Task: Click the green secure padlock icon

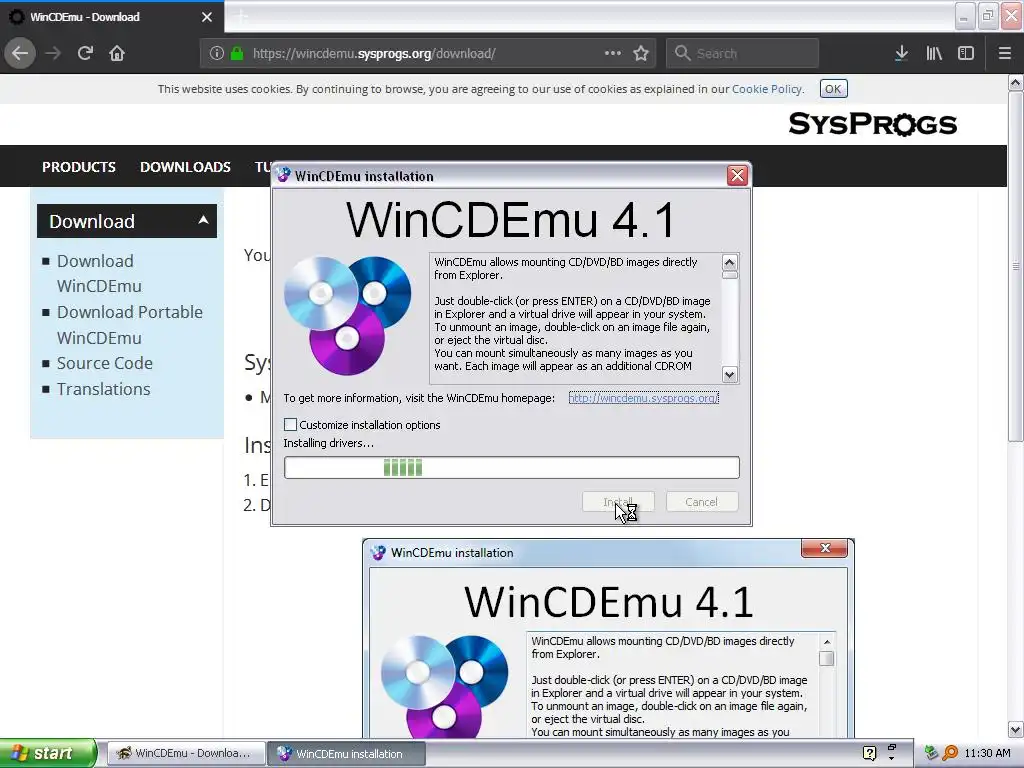Action: (237, 54)
